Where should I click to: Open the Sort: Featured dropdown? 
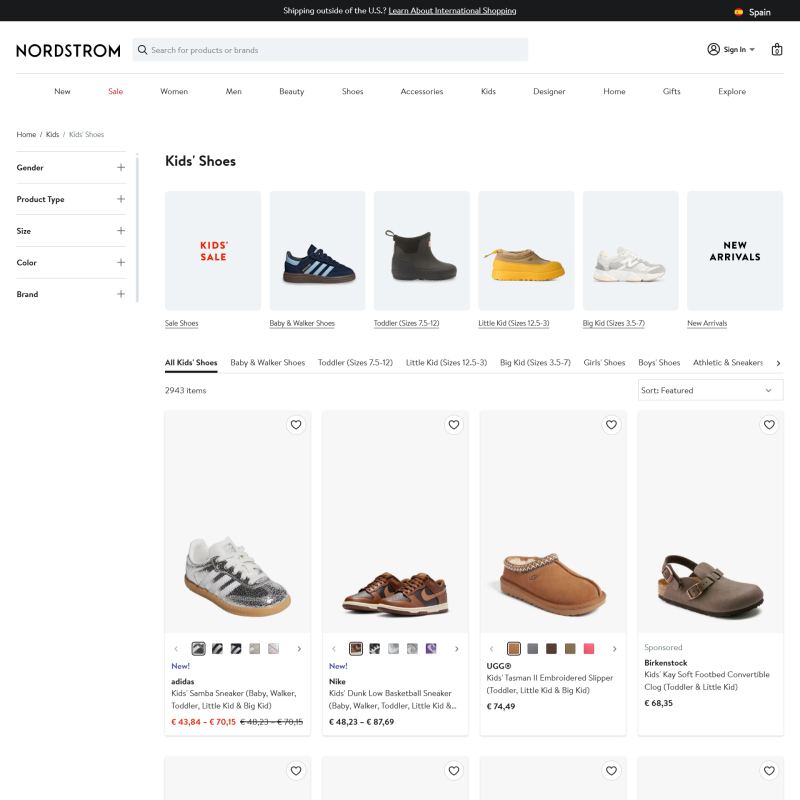710,390
